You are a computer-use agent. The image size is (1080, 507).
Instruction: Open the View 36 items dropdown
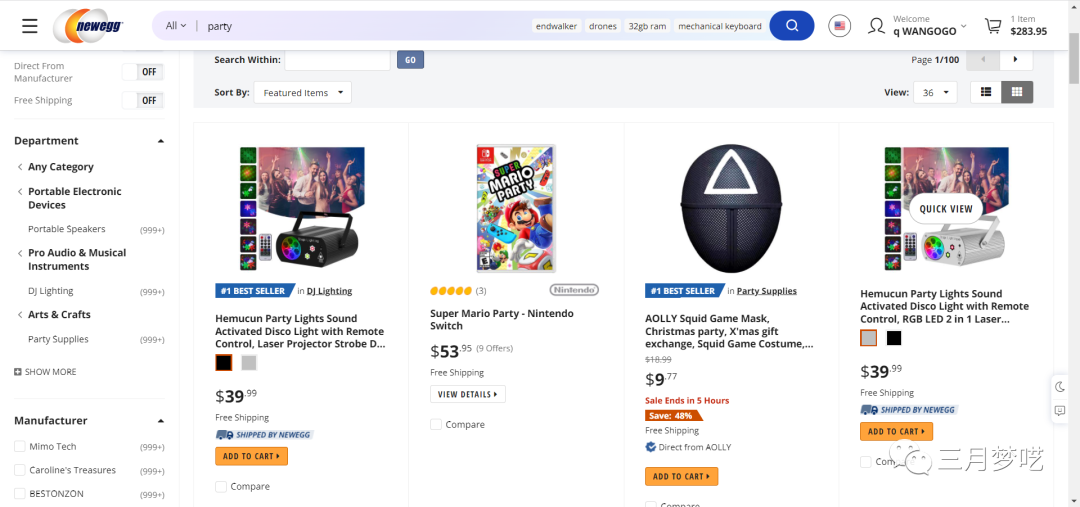click(935, 93)
